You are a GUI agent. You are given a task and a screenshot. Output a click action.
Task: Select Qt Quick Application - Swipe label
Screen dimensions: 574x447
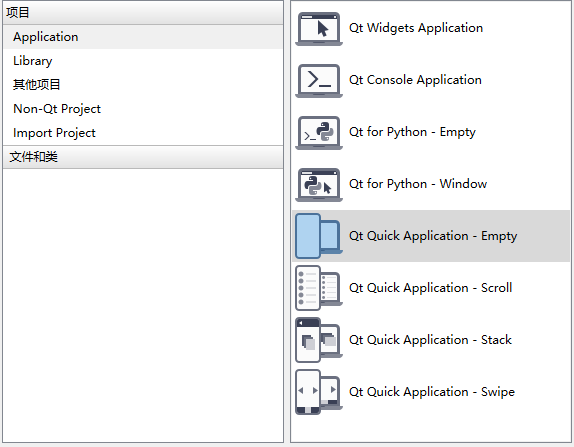pyautogui.click(x=432, y=392)
